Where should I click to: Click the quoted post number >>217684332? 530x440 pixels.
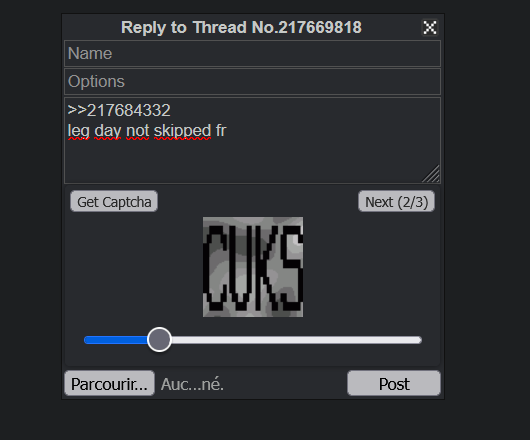[119, 111]
